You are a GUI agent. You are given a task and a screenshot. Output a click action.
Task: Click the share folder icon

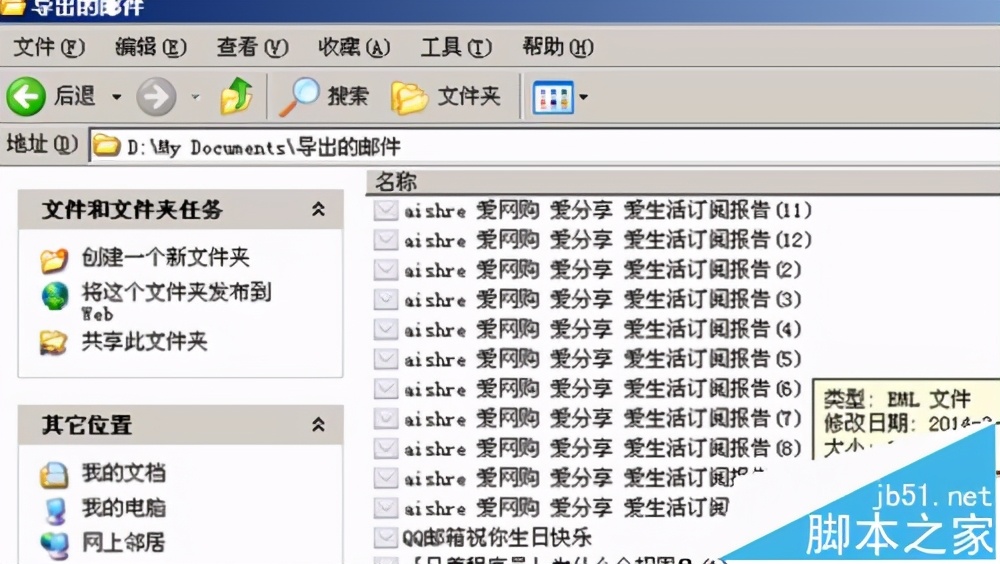pyautogui.click(x=54, y=343)
